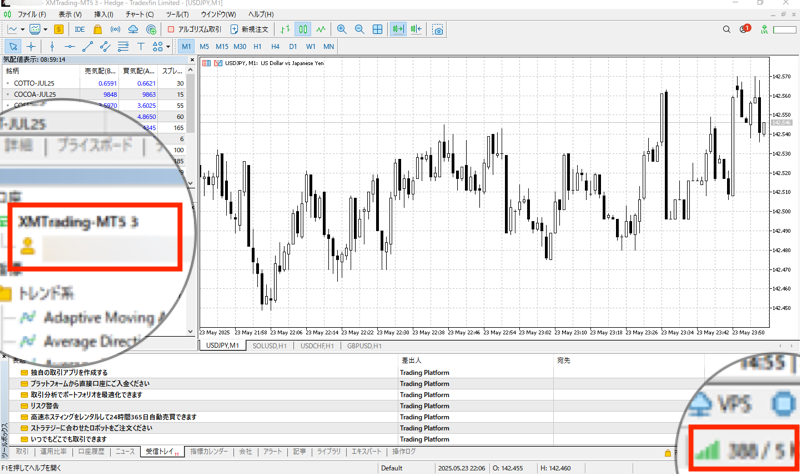Open the エキスパート toolbox tab
Viewport: 800px width, 474px height.
coord(366,452)
